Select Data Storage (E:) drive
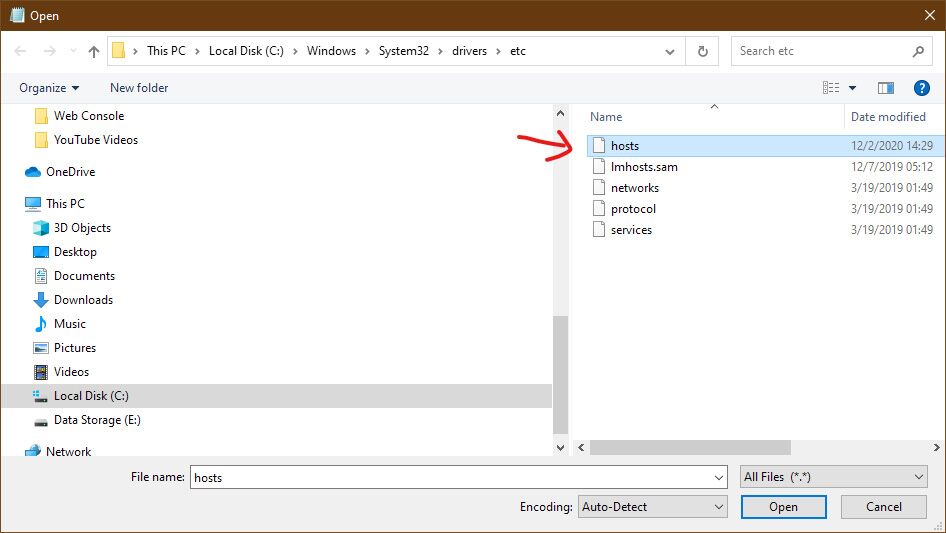946x533 pixels. 97,420
